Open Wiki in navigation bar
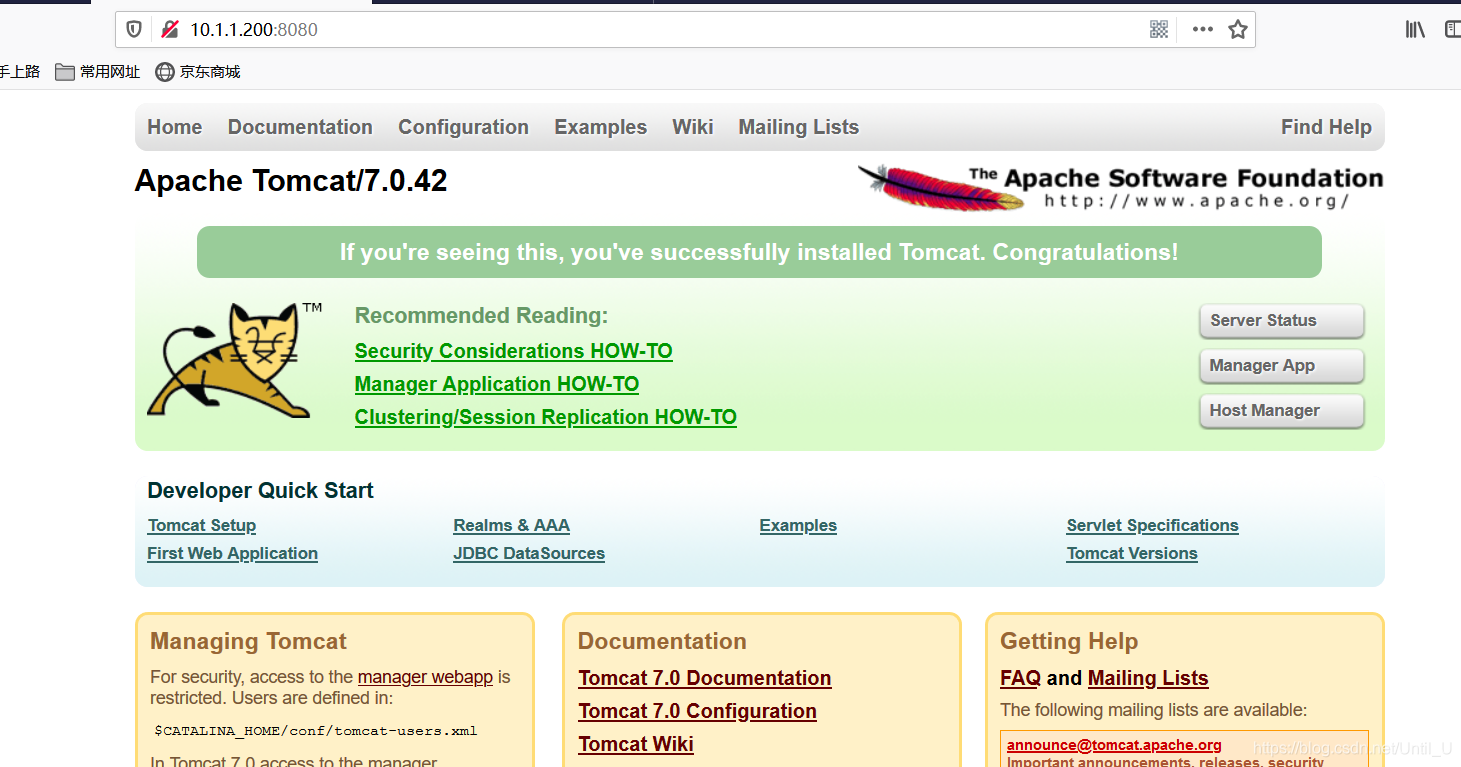The image size is (1461, 767). pos(693,127)
